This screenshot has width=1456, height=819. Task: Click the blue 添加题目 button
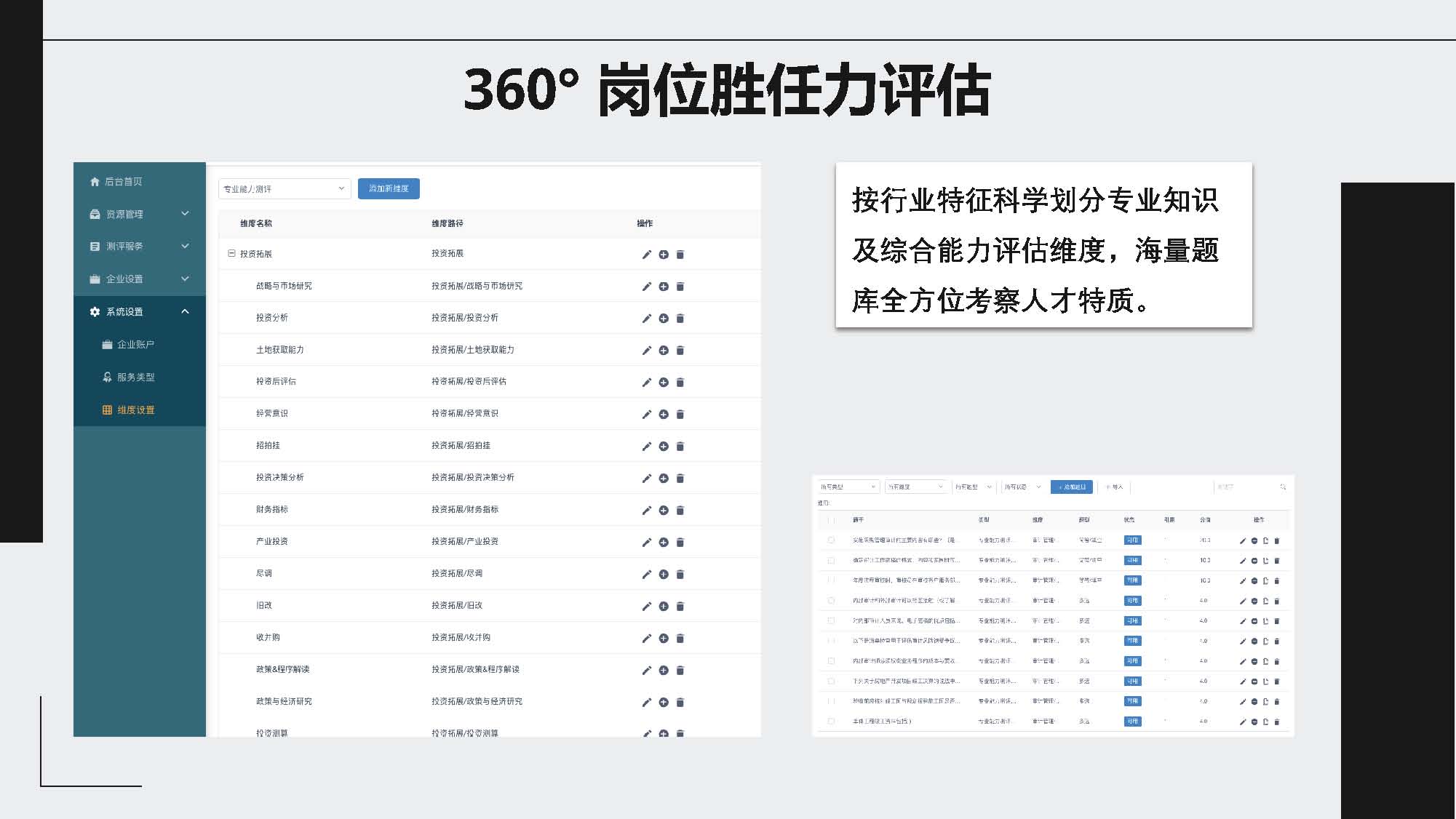(x=1072, y=487)
